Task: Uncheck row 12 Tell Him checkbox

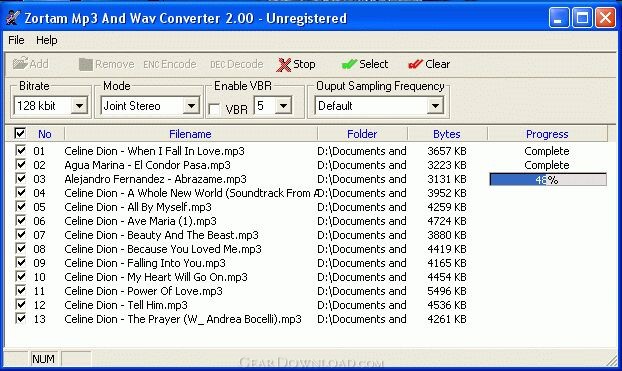Action: [20, 304]
